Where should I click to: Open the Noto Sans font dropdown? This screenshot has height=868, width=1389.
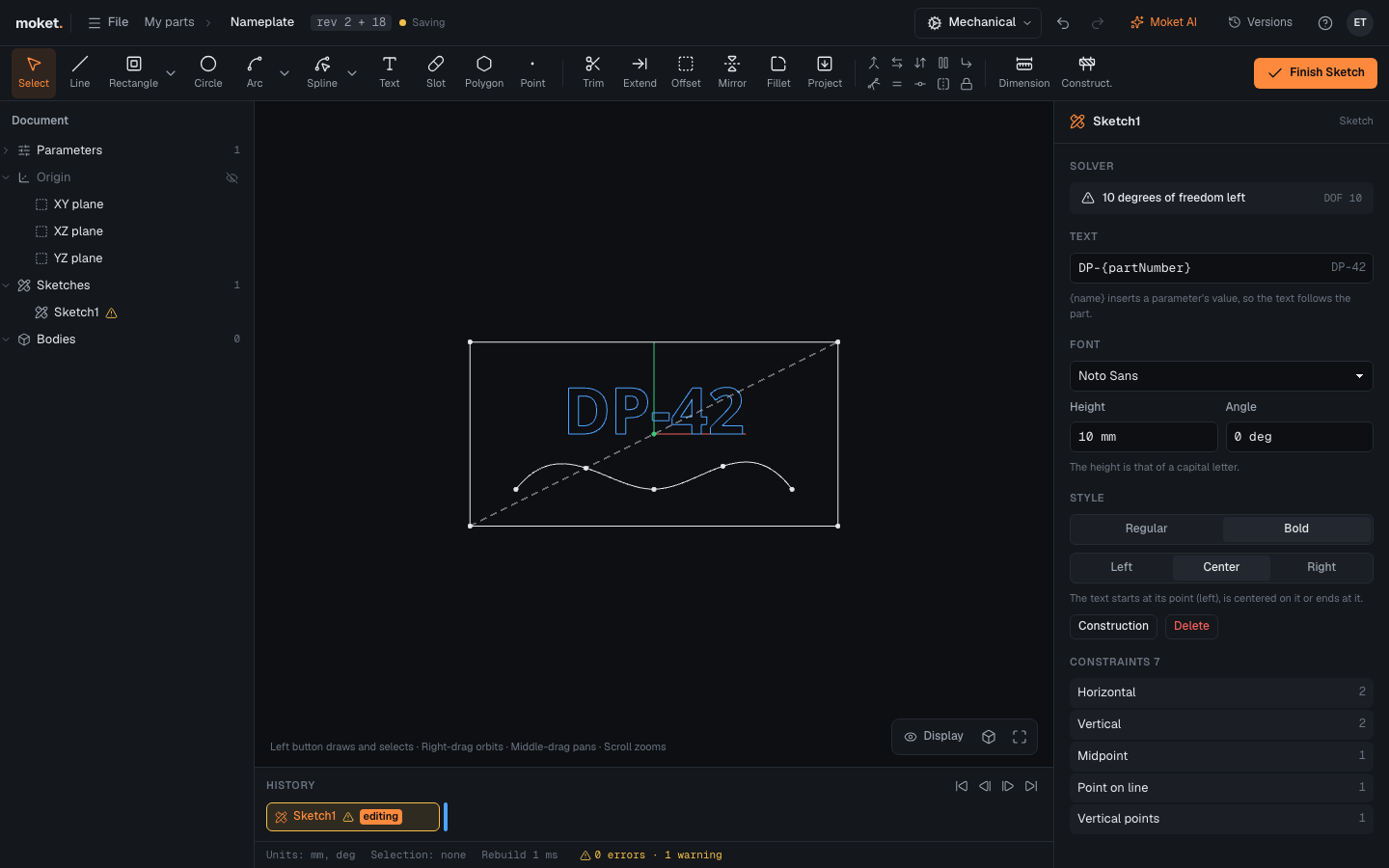coord(1221,376)
